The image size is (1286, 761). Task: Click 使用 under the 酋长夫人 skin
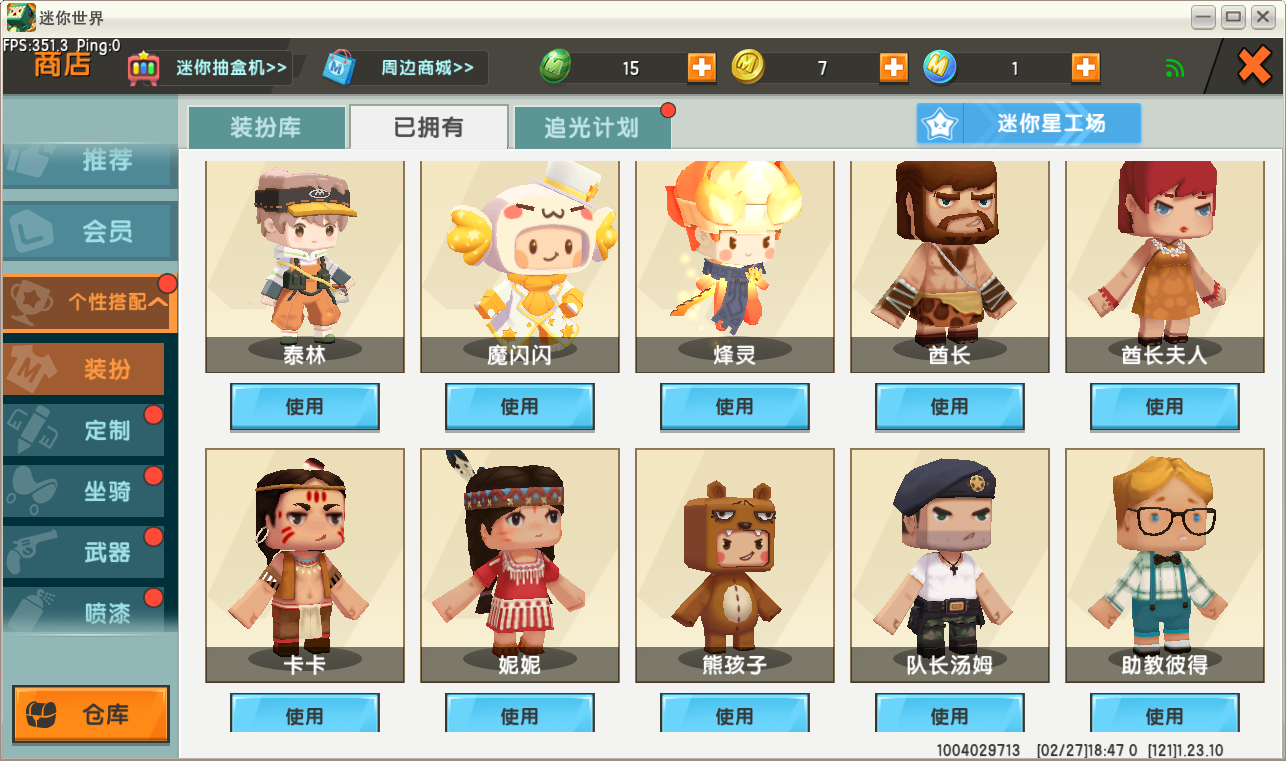click(x=1164, y=407)
